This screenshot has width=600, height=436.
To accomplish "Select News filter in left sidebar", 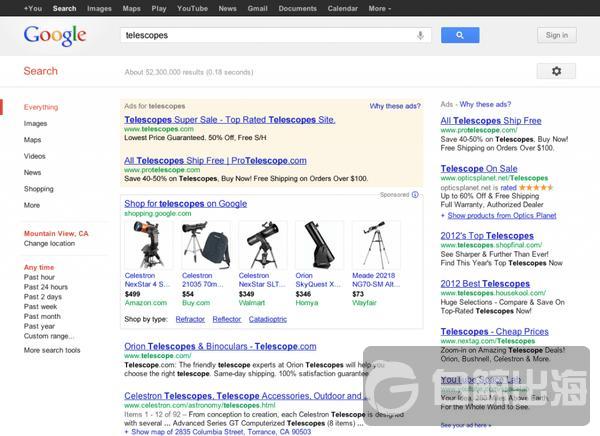I will click(32, 173).
